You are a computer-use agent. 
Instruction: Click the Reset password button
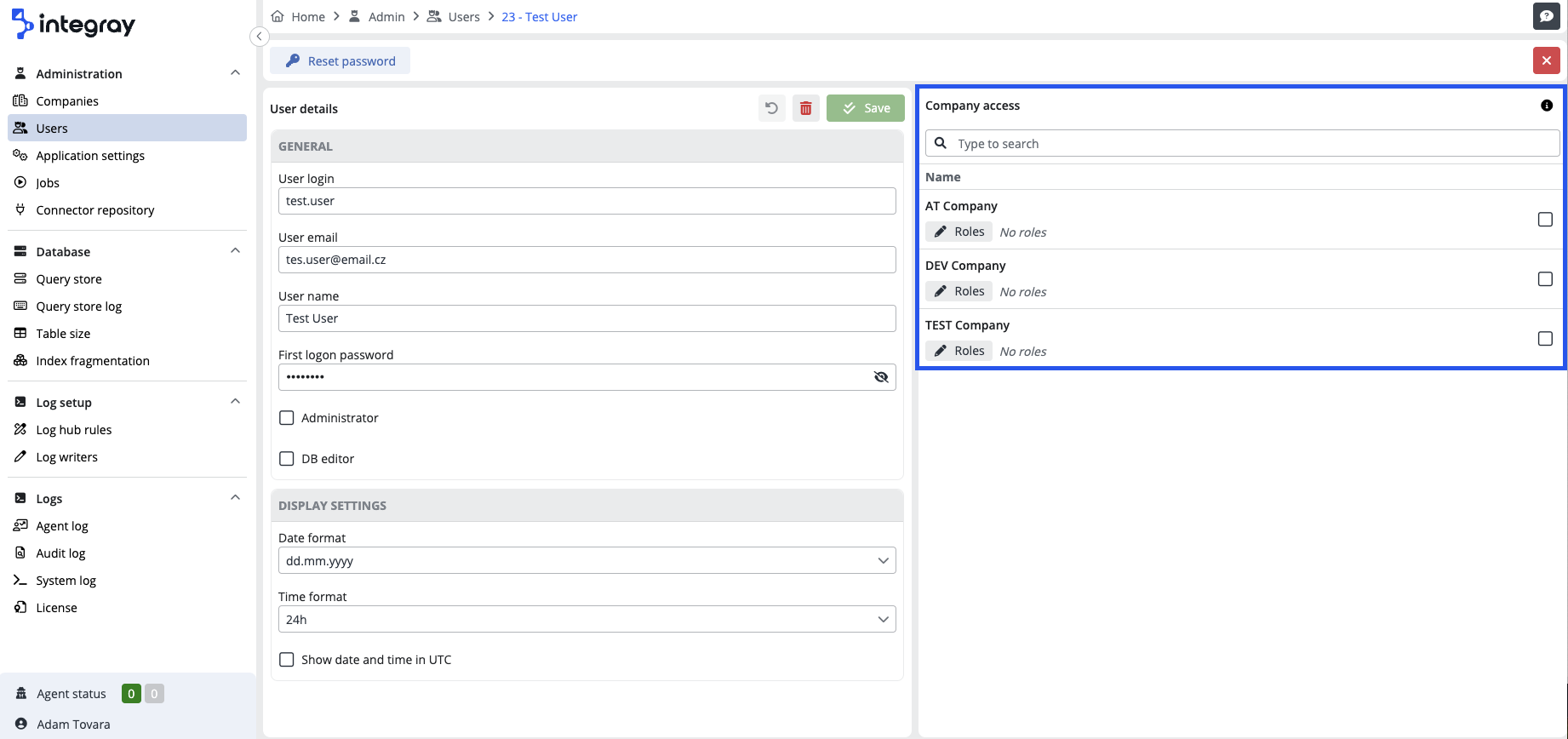coord(340,61)
